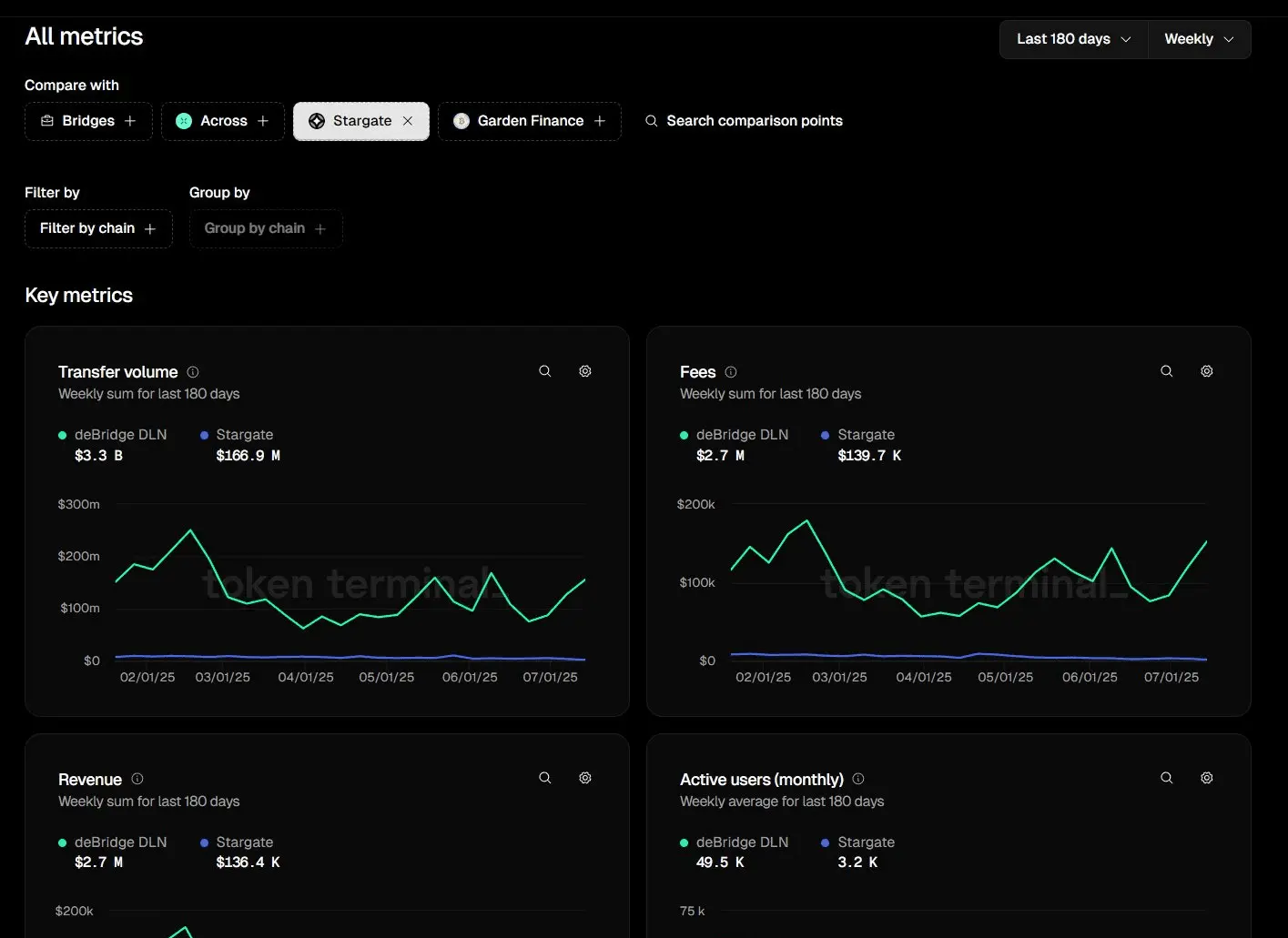Click the 49.5 K deBridge users value
Screen dimensions: 1288x938
(720, 862)
